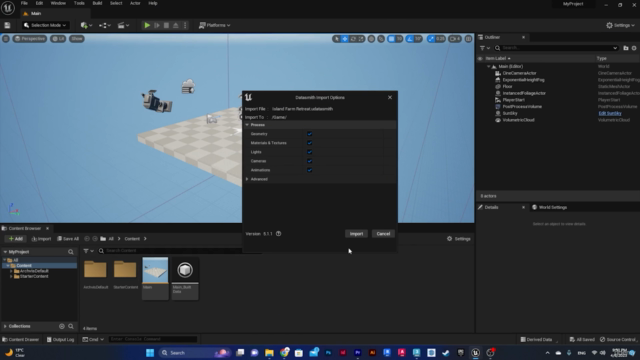Choose the select objects tool in viewport
This screenshot has height=360, width=640.
click(x=336, y=39)
